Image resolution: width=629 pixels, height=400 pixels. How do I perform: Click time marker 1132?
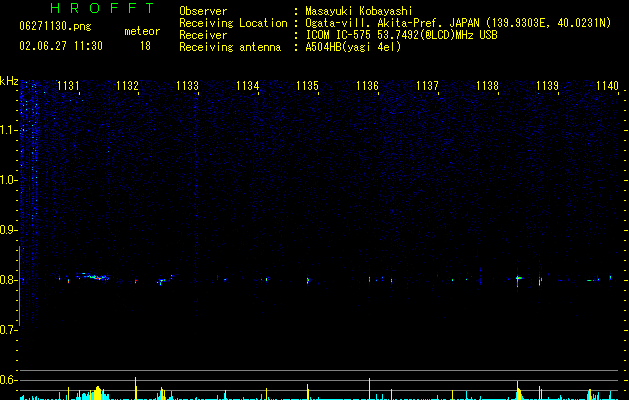pos(128,86)
